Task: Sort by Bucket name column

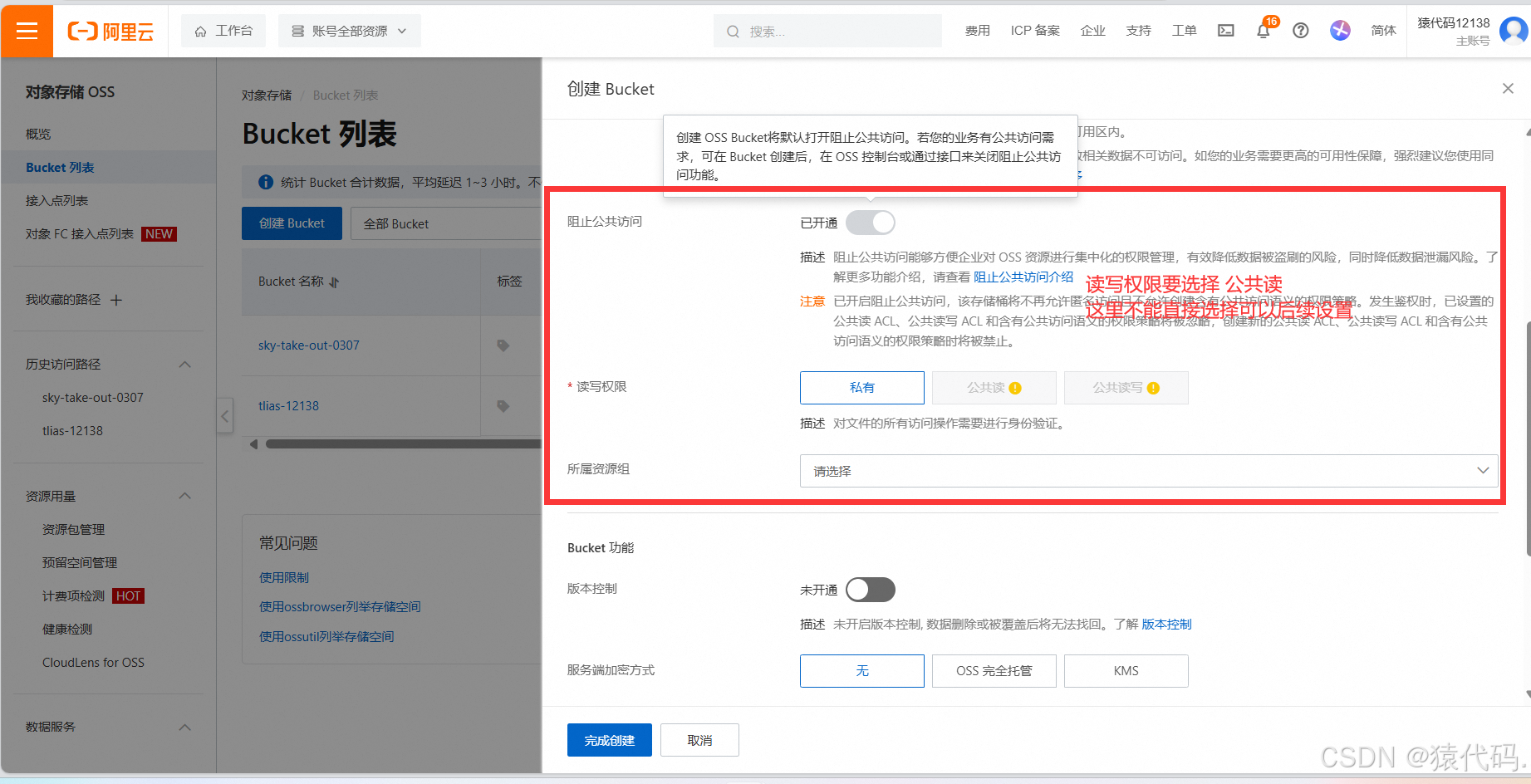Action: pyautogui.click(x=334, y=282)
